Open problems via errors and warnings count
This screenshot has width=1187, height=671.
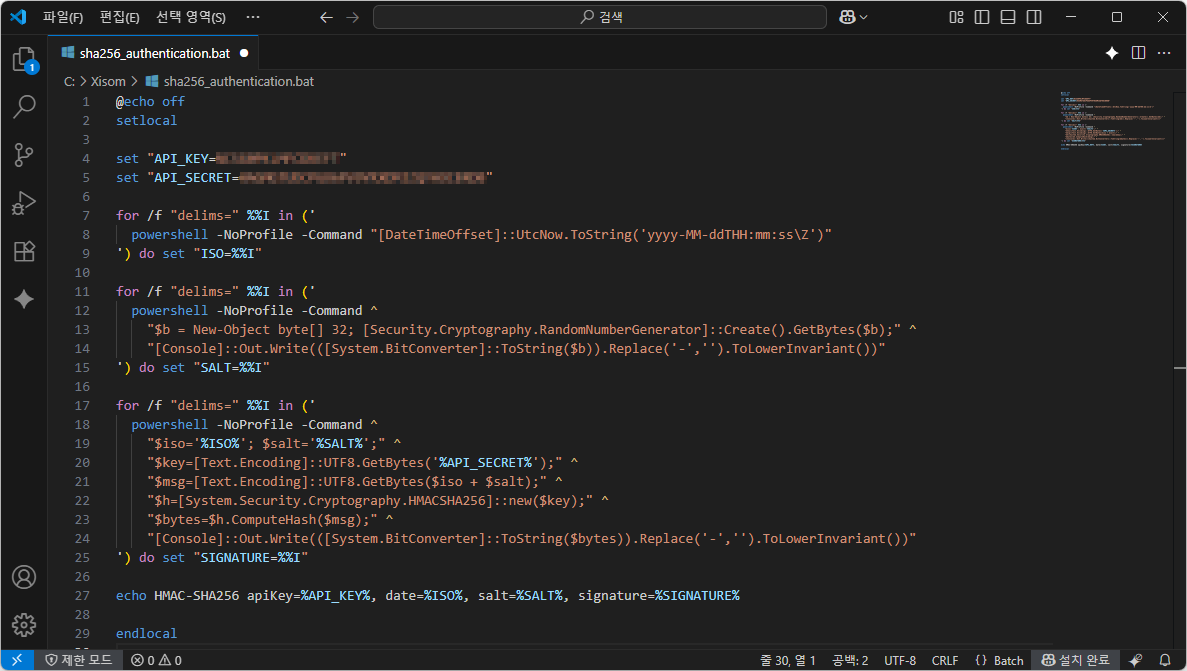pyautogui.click(x=156, y=660)
